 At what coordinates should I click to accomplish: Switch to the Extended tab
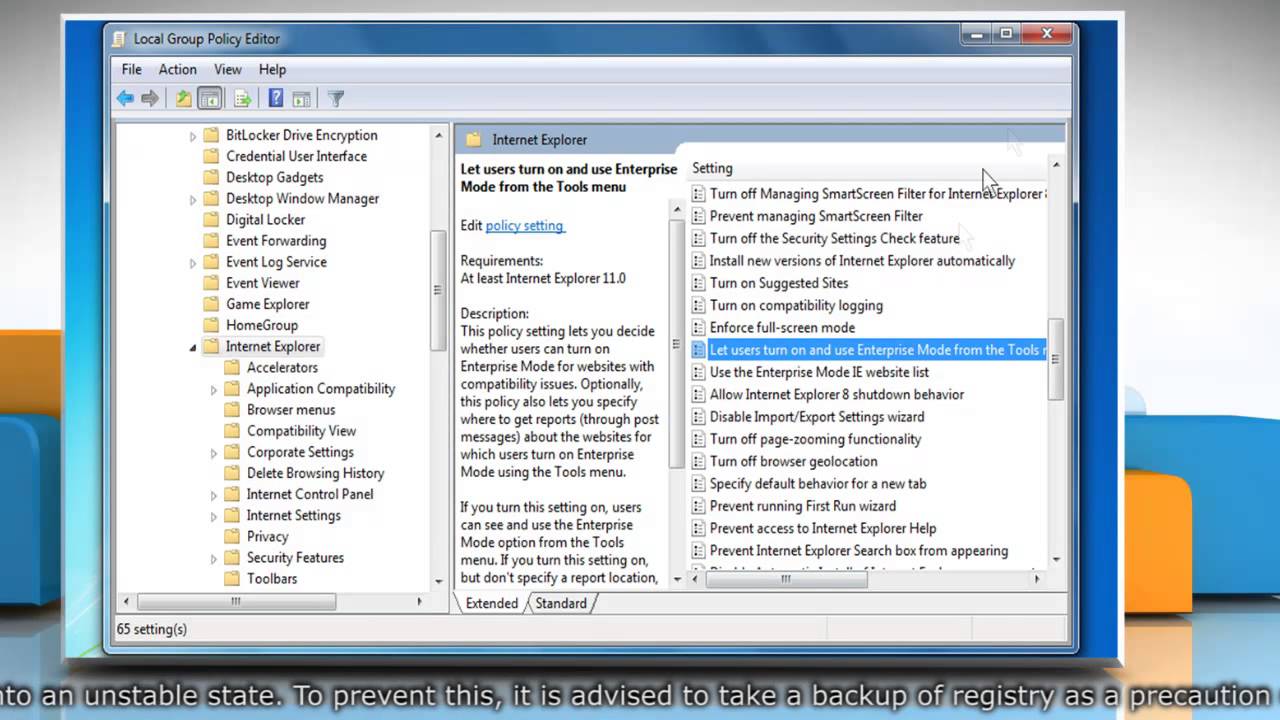pyautogui.click(x=491, y=603)
